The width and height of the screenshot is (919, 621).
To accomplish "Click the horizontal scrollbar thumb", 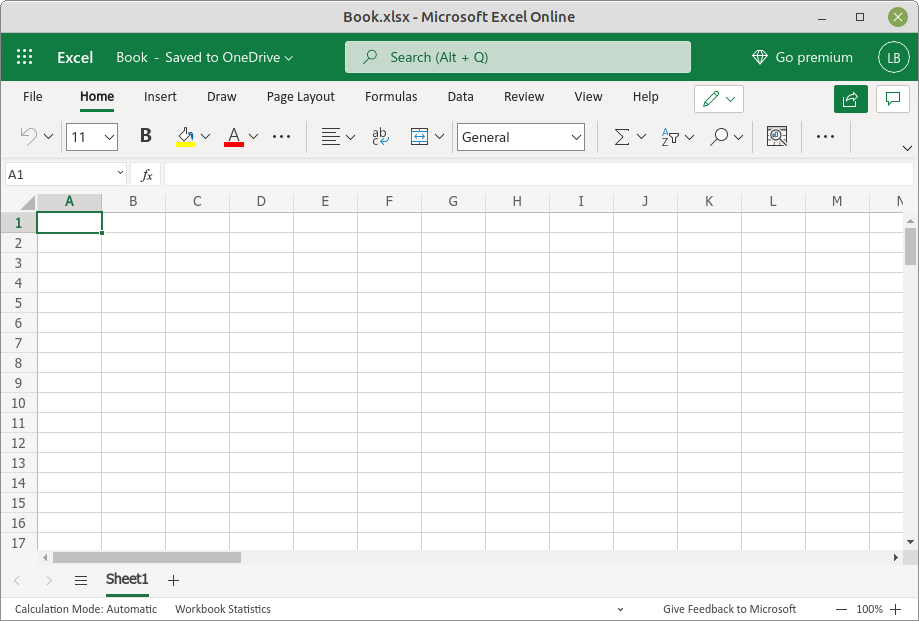I will click(x=147, y=557).
